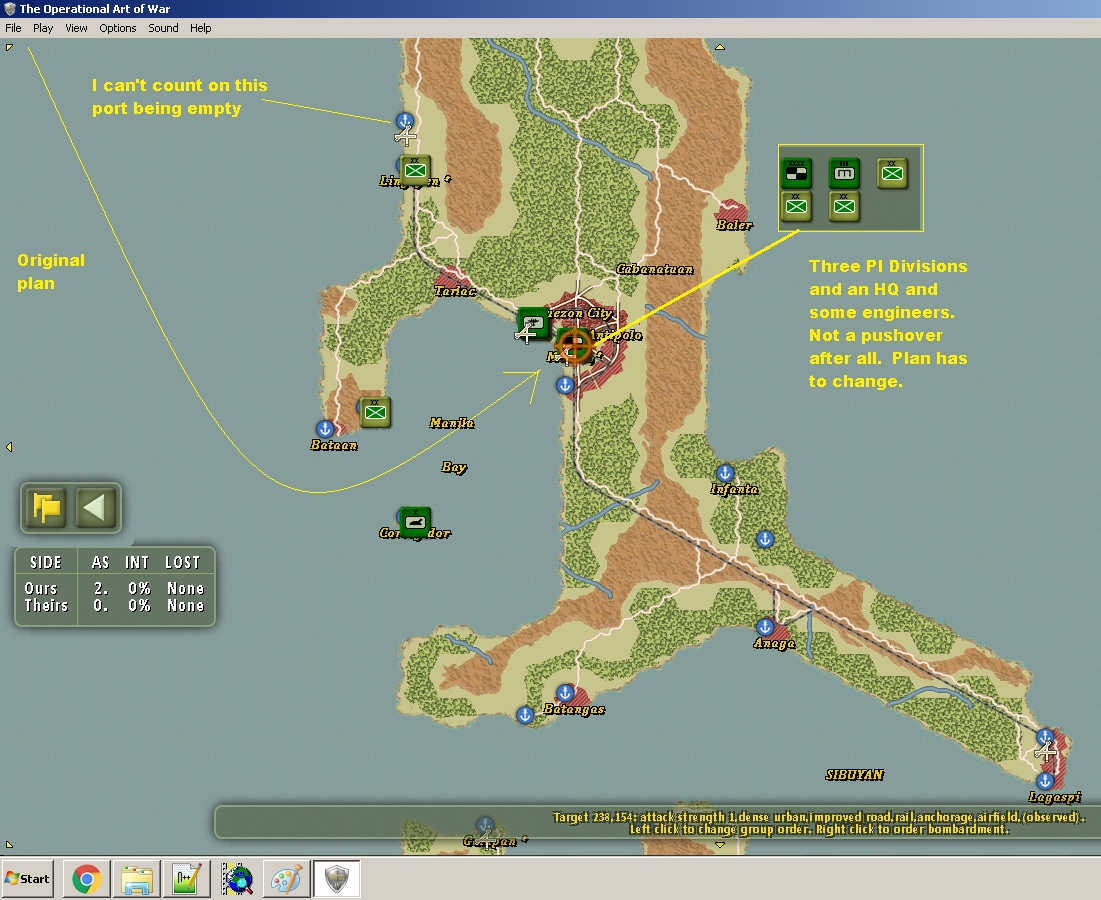Image resolution: width=1101 pixels, height=900 pixels.
Task: Open Chrome from the taskbar
Action: (86, 879)
